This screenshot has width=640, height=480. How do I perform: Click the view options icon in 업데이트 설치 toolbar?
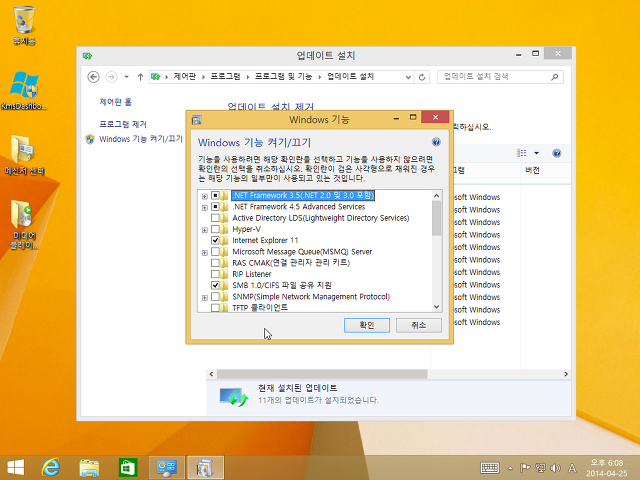tap(522, 153)
